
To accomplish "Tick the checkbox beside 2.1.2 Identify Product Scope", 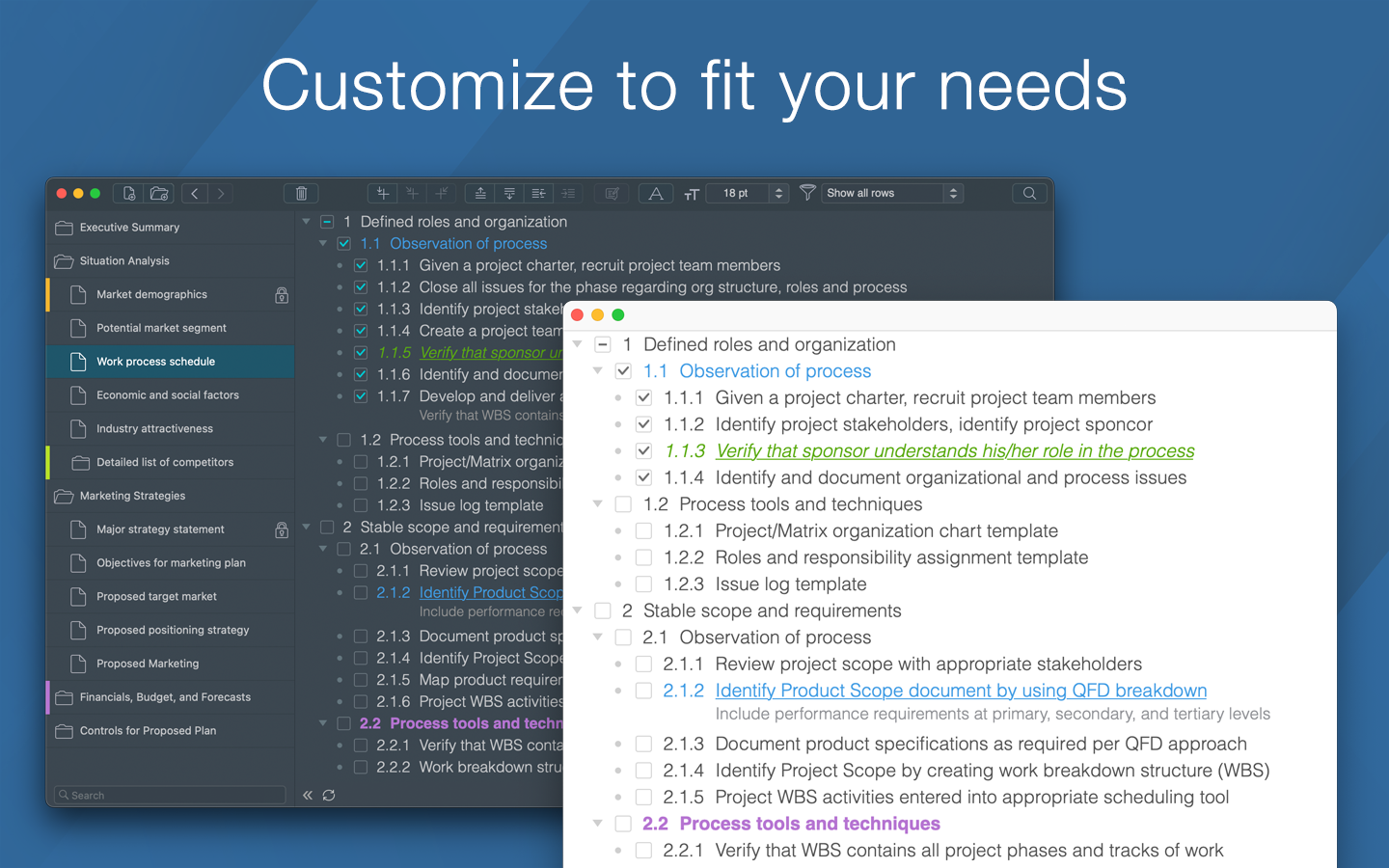I will pyautogui.click(x=643, y=690).
